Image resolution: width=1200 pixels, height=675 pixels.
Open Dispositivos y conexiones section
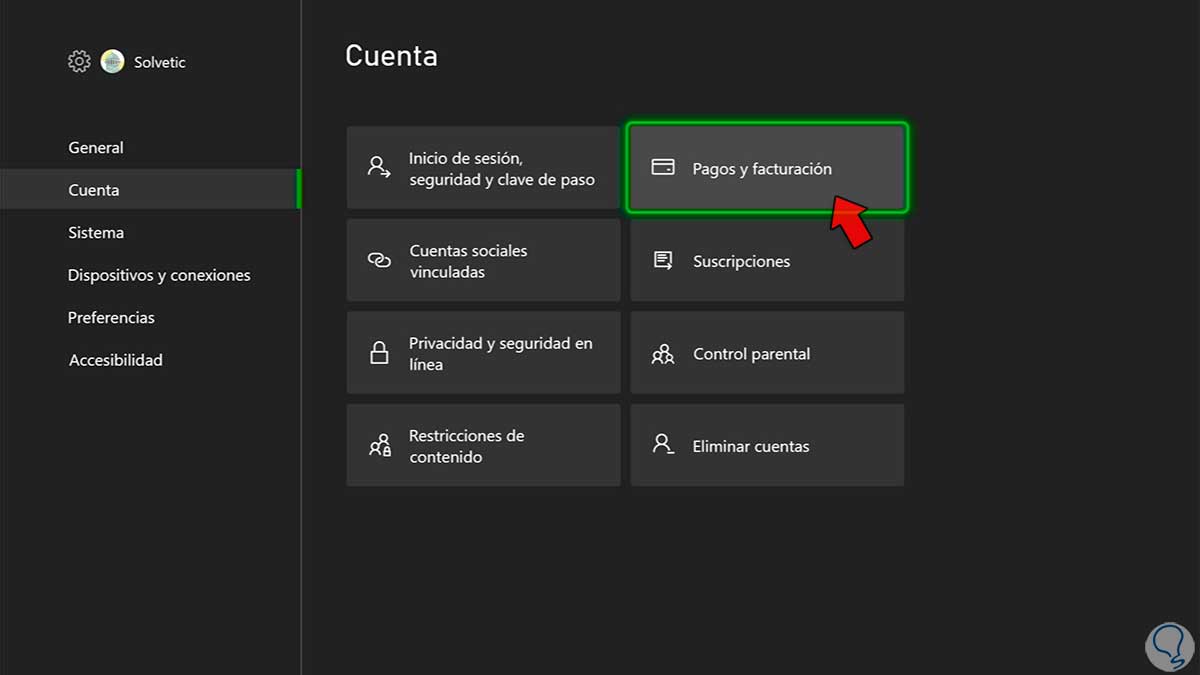[159, 275]
